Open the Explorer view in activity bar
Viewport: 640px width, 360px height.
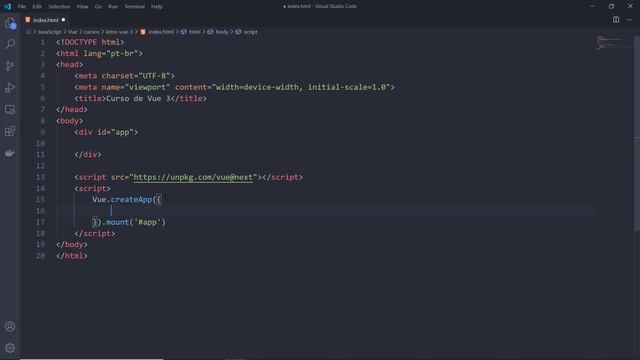pyautogui.click(x=10, y=23)
